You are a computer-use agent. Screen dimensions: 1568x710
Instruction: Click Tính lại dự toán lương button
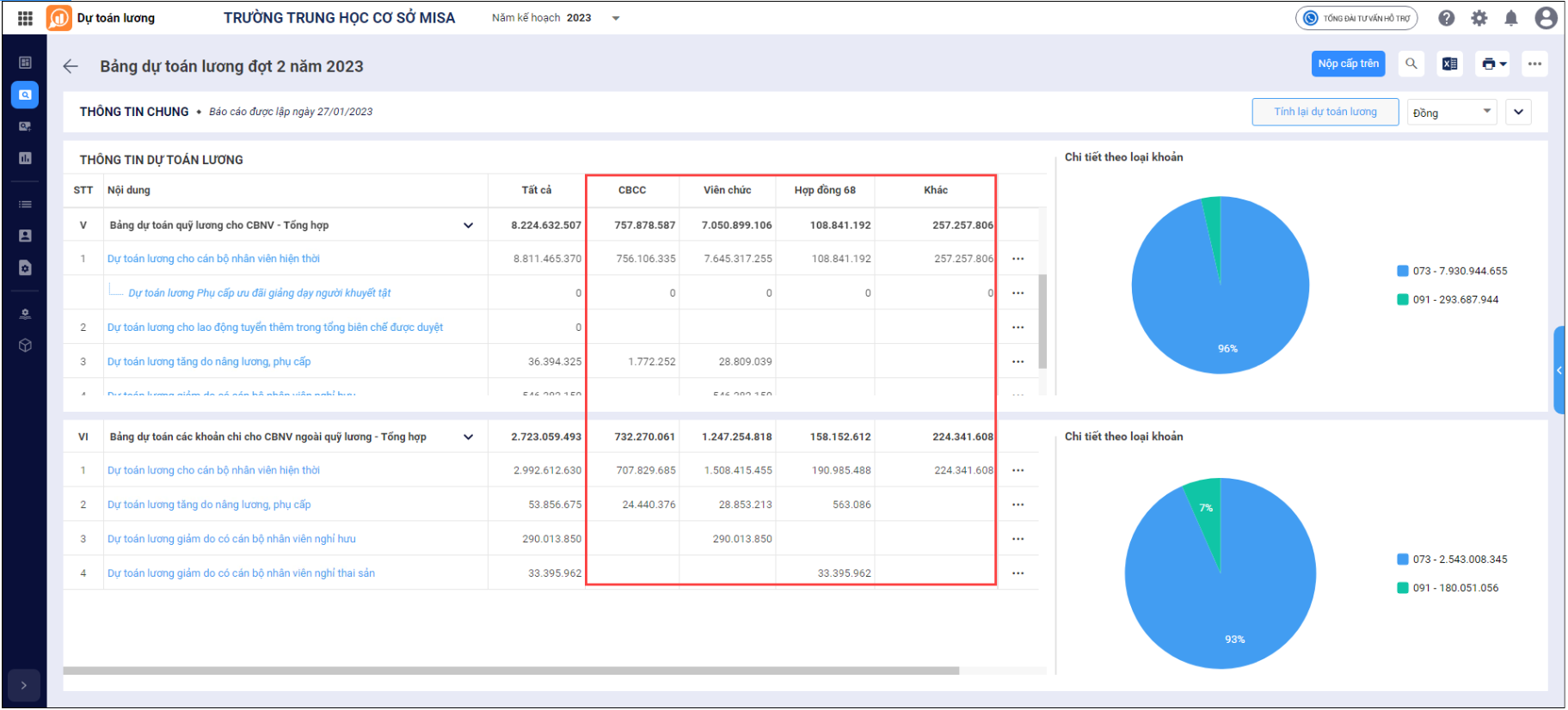click(1325, 112)
